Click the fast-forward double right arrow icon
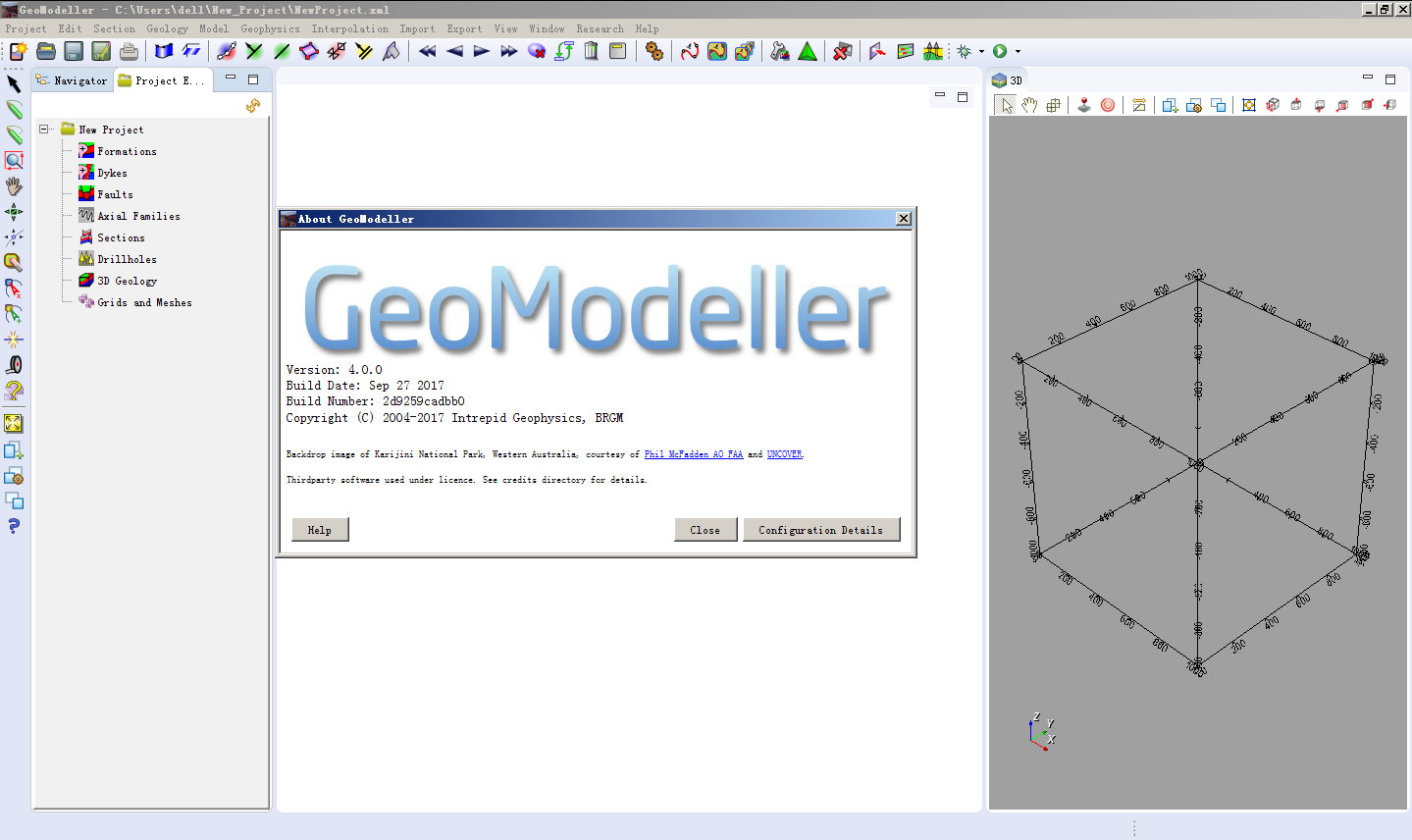The height and width of the screenshot is (840, 1412). tap(508, 51)
